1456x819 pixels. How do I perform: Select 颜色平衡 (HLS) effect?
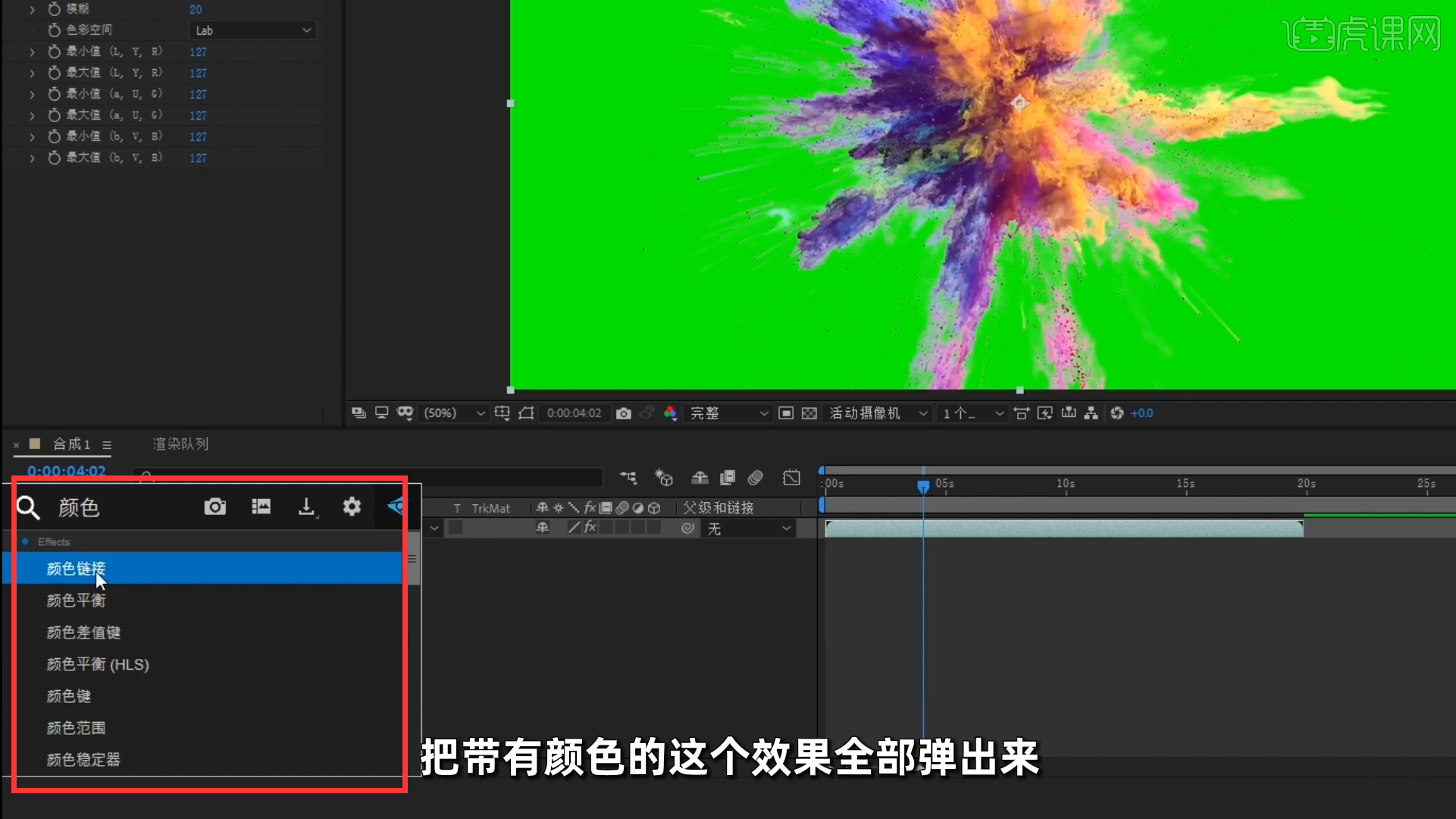click(98, 664)
